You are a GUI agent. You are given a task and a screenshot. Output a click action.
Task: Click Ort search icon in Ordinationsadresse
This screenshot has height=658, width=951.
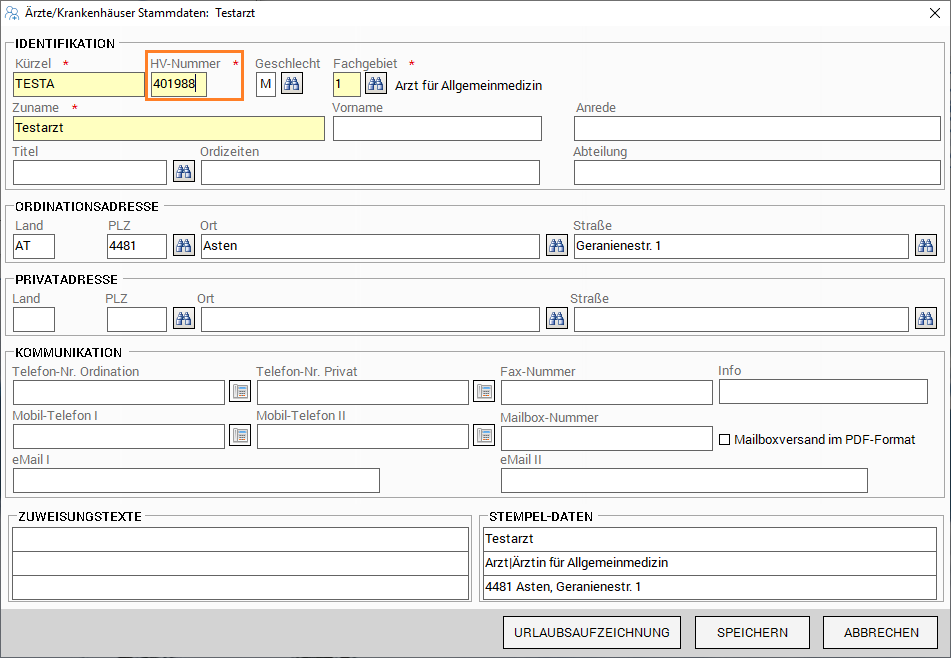coord(557,245)
